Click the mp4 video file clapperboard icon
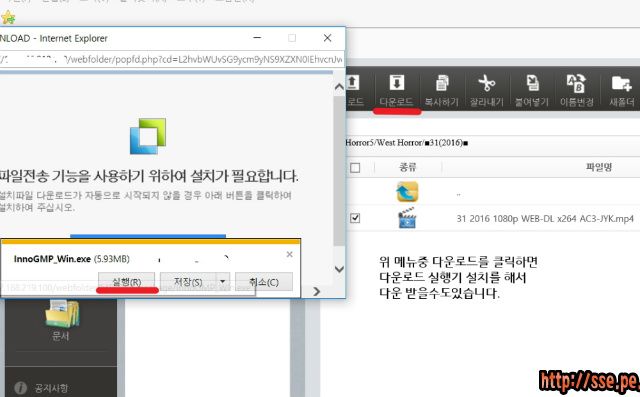The height and width of the screenshot is (397, 640). (x=407, y=217)
